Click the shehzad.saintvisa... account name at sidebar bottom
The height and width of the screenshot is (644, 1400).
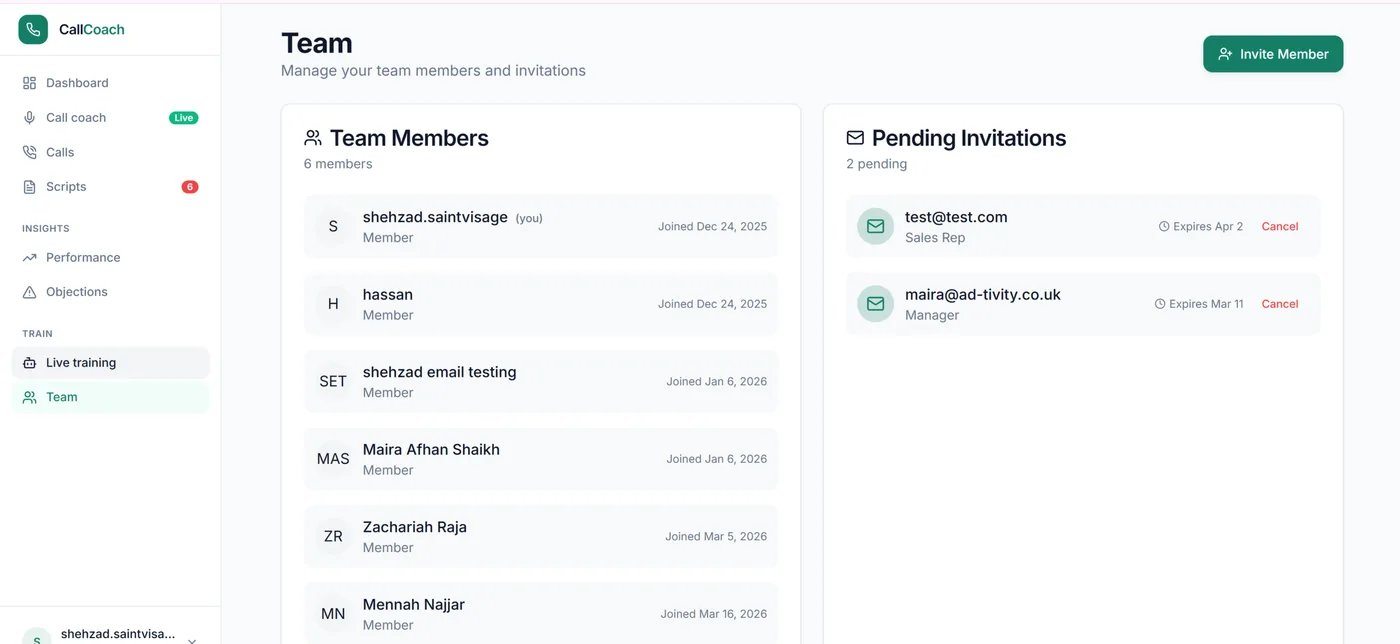tap(118, 634)
